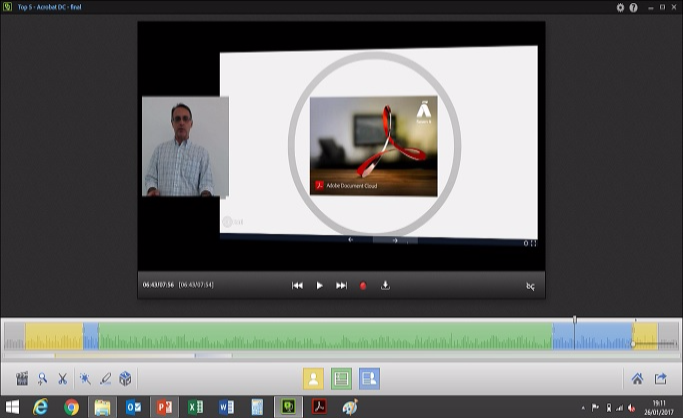Viewport: 683px width, 418px height.
Task: Click the network signal tray icon
Action: pos(619,408)
